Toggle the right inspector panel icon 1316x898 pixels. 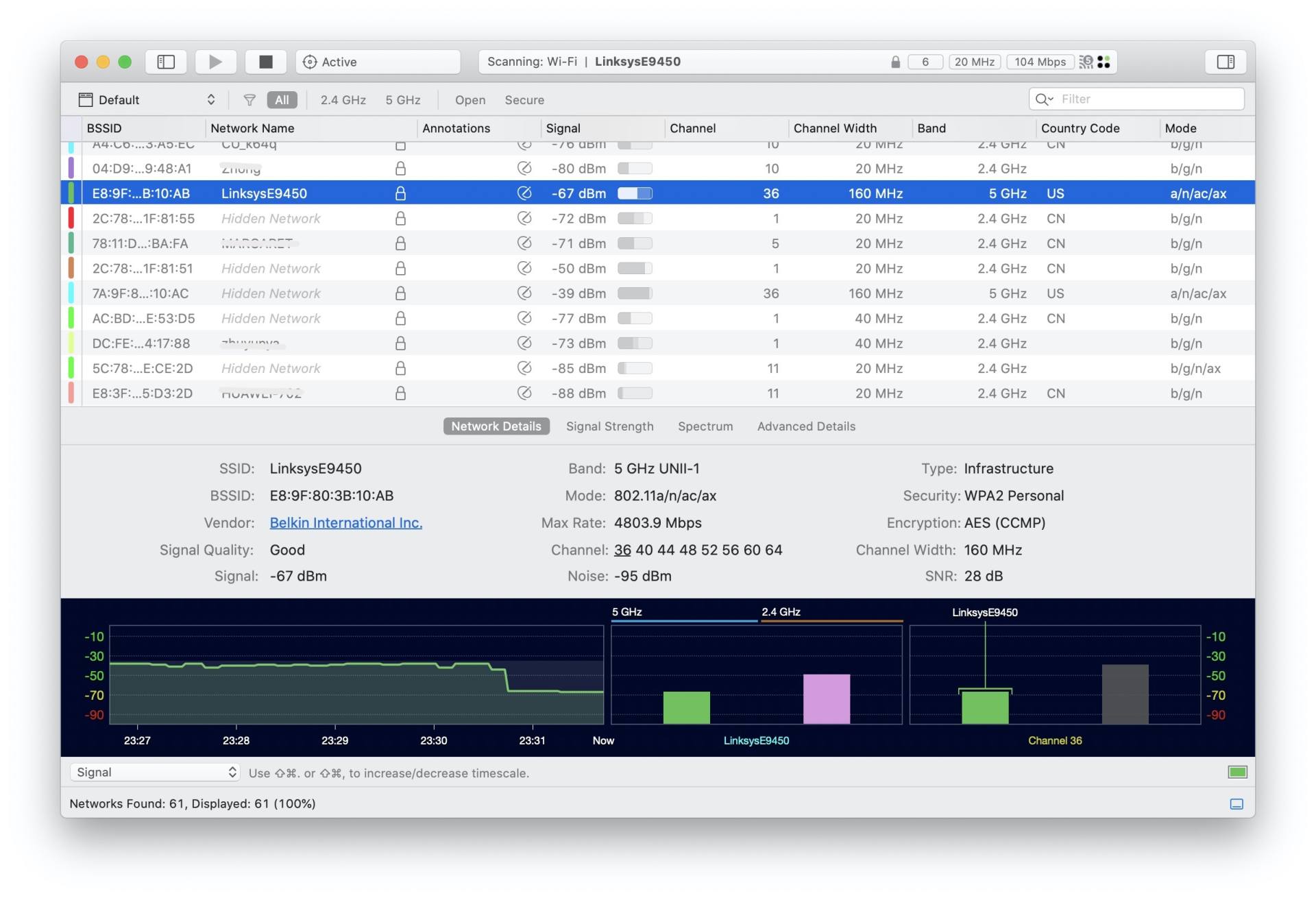[1226, 62]
